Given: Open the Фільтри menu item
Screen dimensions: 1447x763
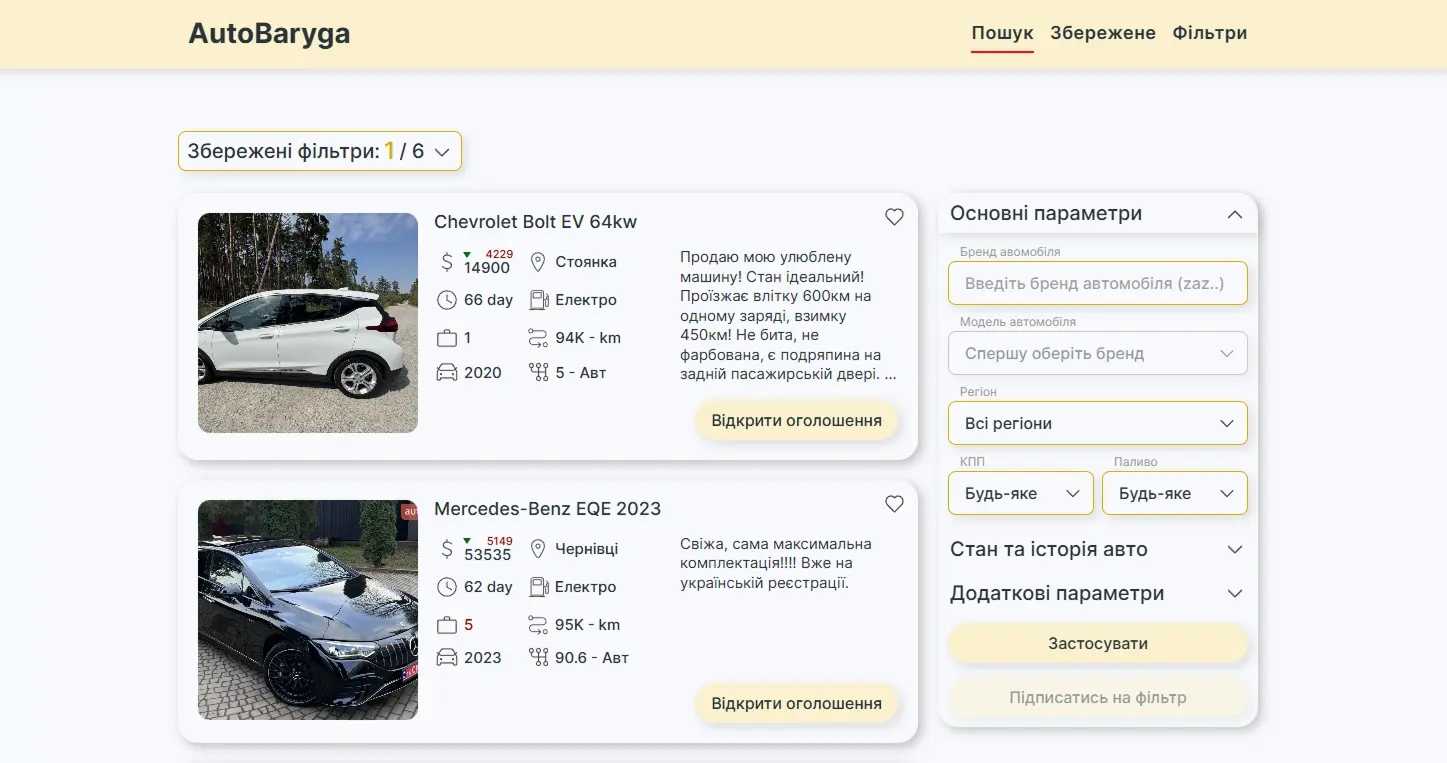Looking at the screenshot, I should tap(1210, 32).
